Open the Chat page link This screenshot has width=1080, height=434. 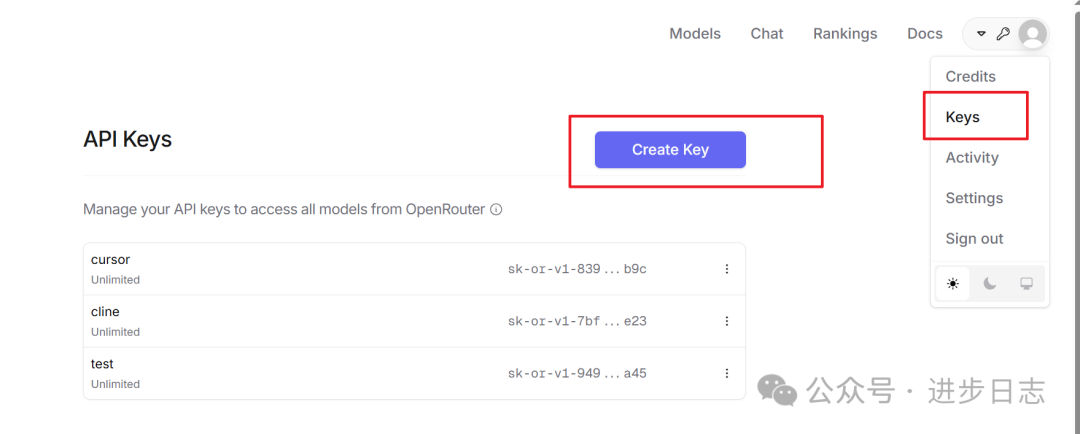pos(767,34)
